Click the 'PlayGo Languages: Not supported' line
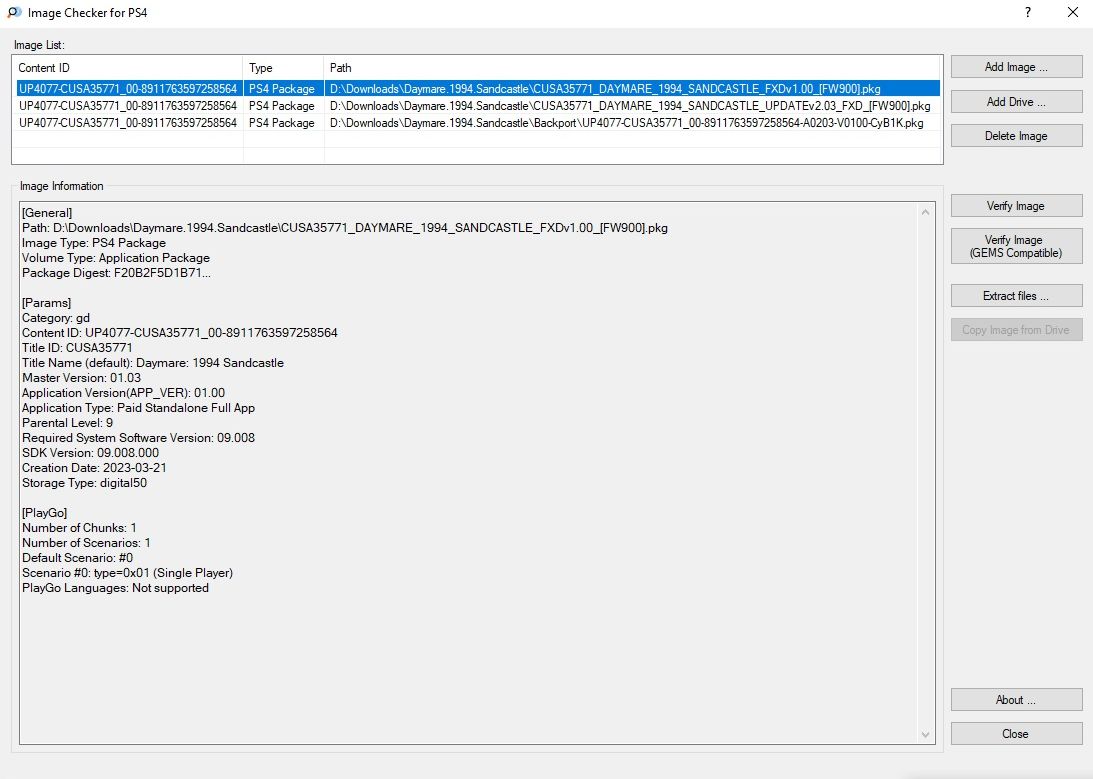 point(115,588)
